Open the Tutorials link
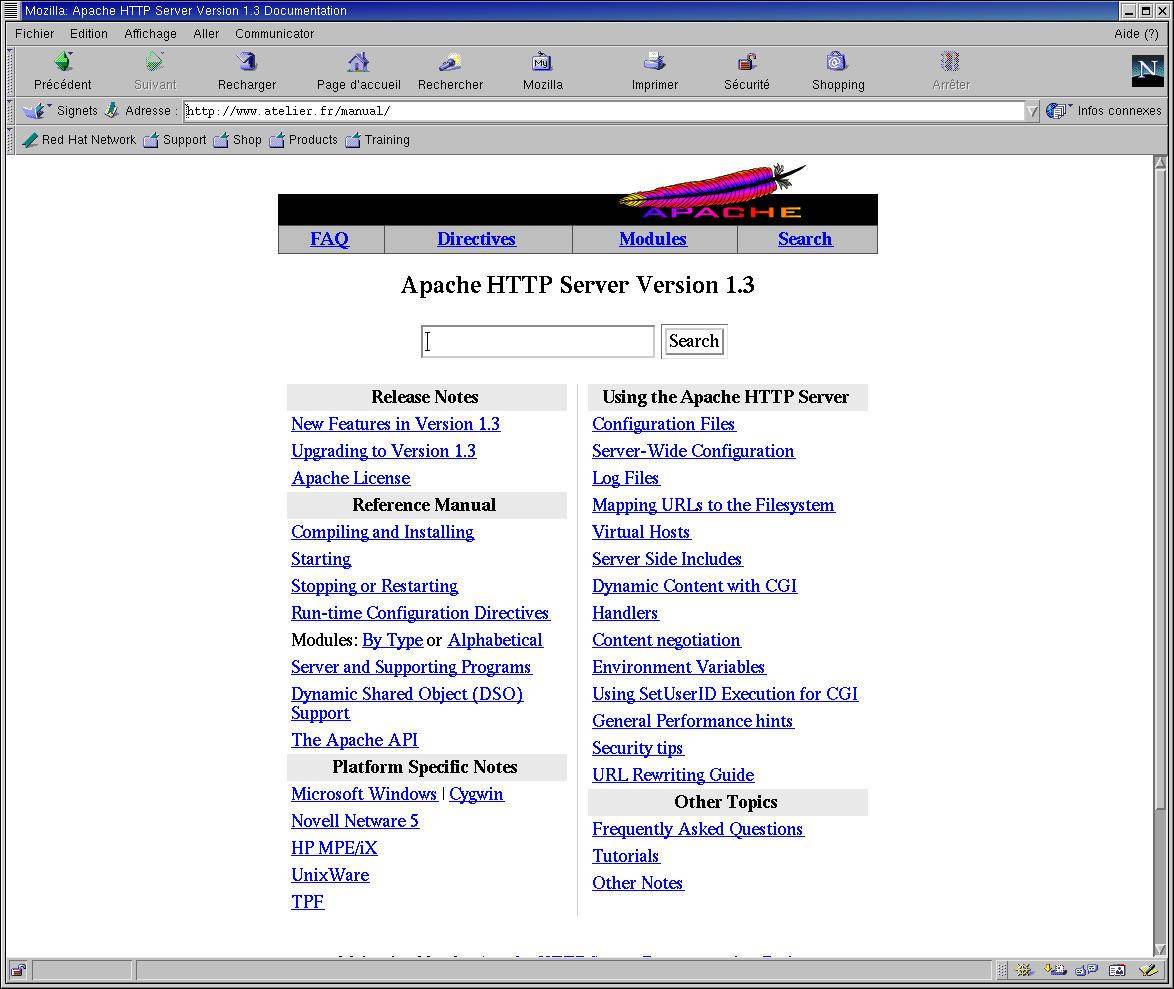This screenshot has height=989, width=1174. (626, 856)
